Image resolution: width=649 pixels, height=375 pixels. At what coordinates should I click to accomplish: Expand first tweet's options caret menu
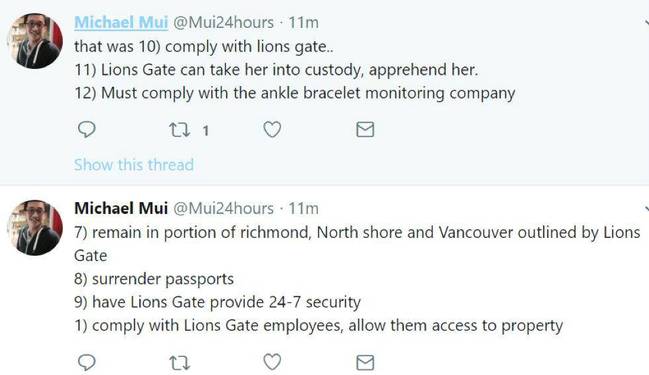[x=646, y=23]
